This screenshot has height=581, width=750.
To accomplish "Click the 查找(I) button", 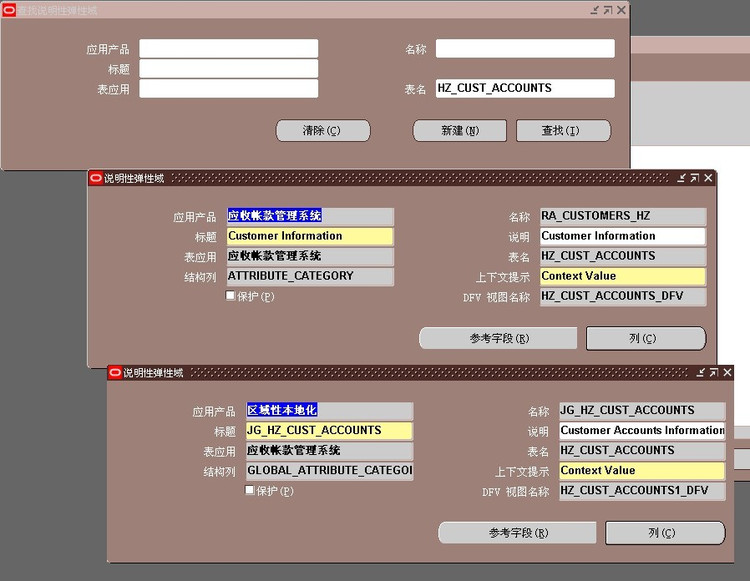I will click(563, 131).
